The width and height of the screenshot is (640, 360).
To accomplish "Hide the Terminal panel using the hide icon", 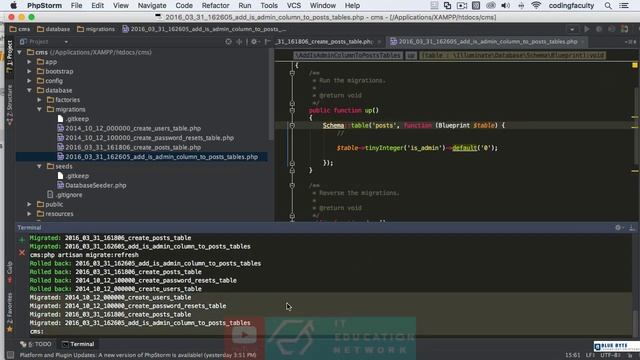I will click(632, 228).
